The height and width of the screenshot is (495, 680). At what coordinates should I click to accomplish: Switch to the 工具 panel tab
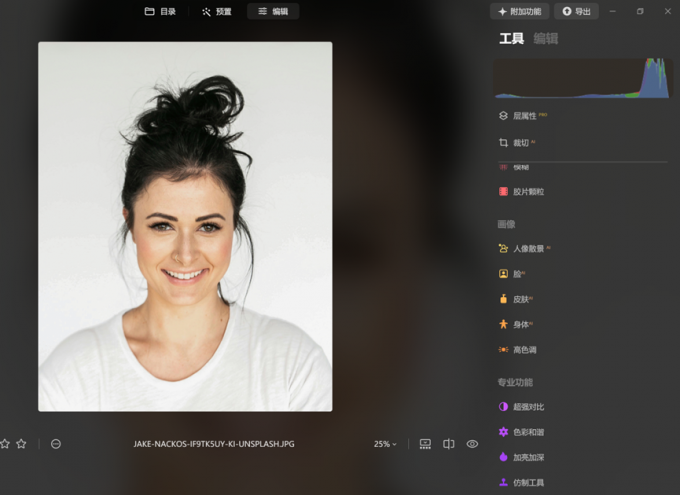pos(511,39)
